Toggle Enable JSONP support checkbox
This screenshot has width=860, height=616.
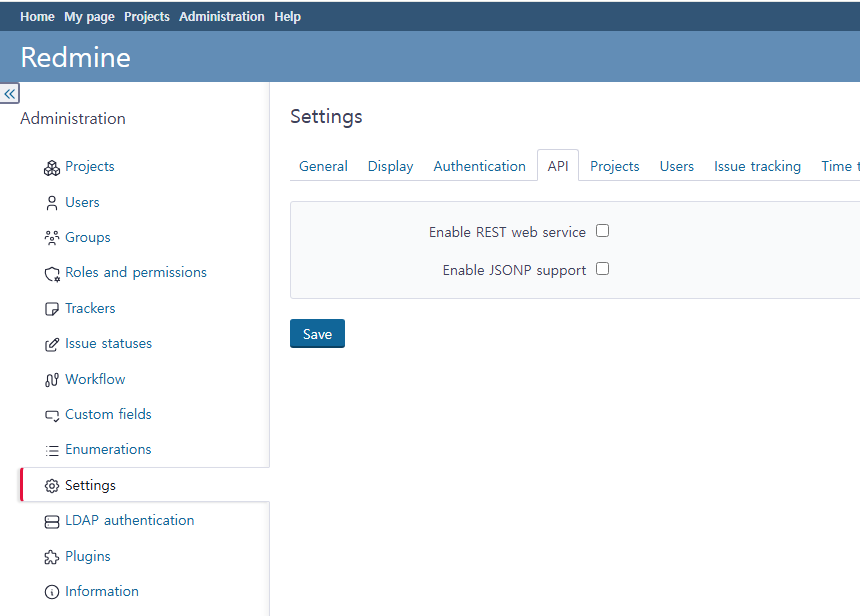pos(602,269)
